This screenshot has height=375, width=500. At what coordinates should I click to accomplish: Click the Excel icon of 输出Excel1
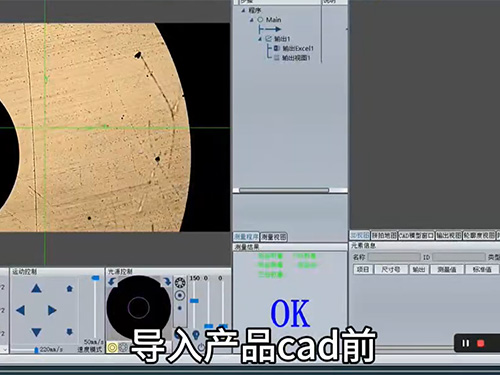pos(277,48)
